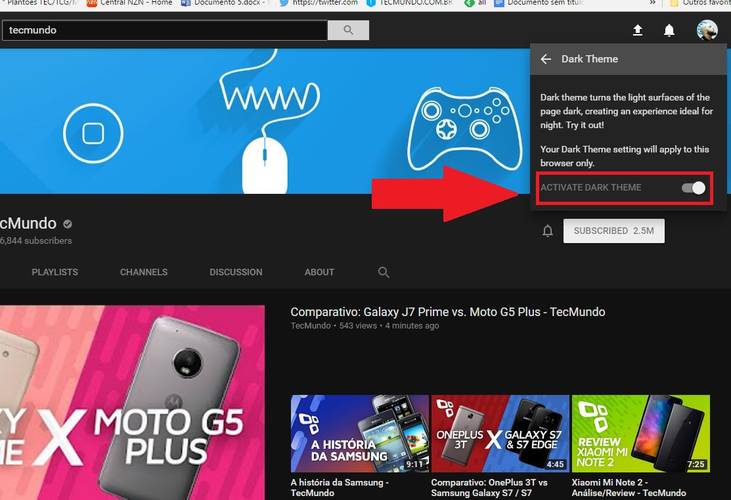Click 'A história da Samsung - TecMundo' title

[x=339, y=487]
